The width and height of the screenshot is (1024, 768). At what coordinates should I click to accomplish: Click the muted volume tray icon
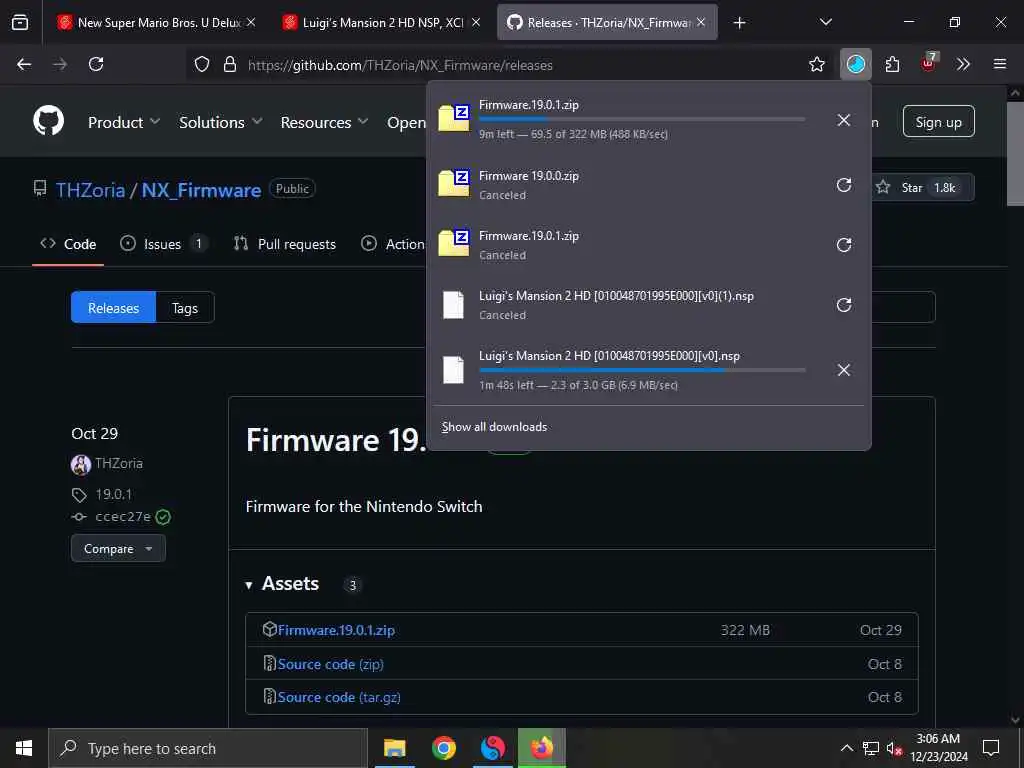(x=894, y=748)
